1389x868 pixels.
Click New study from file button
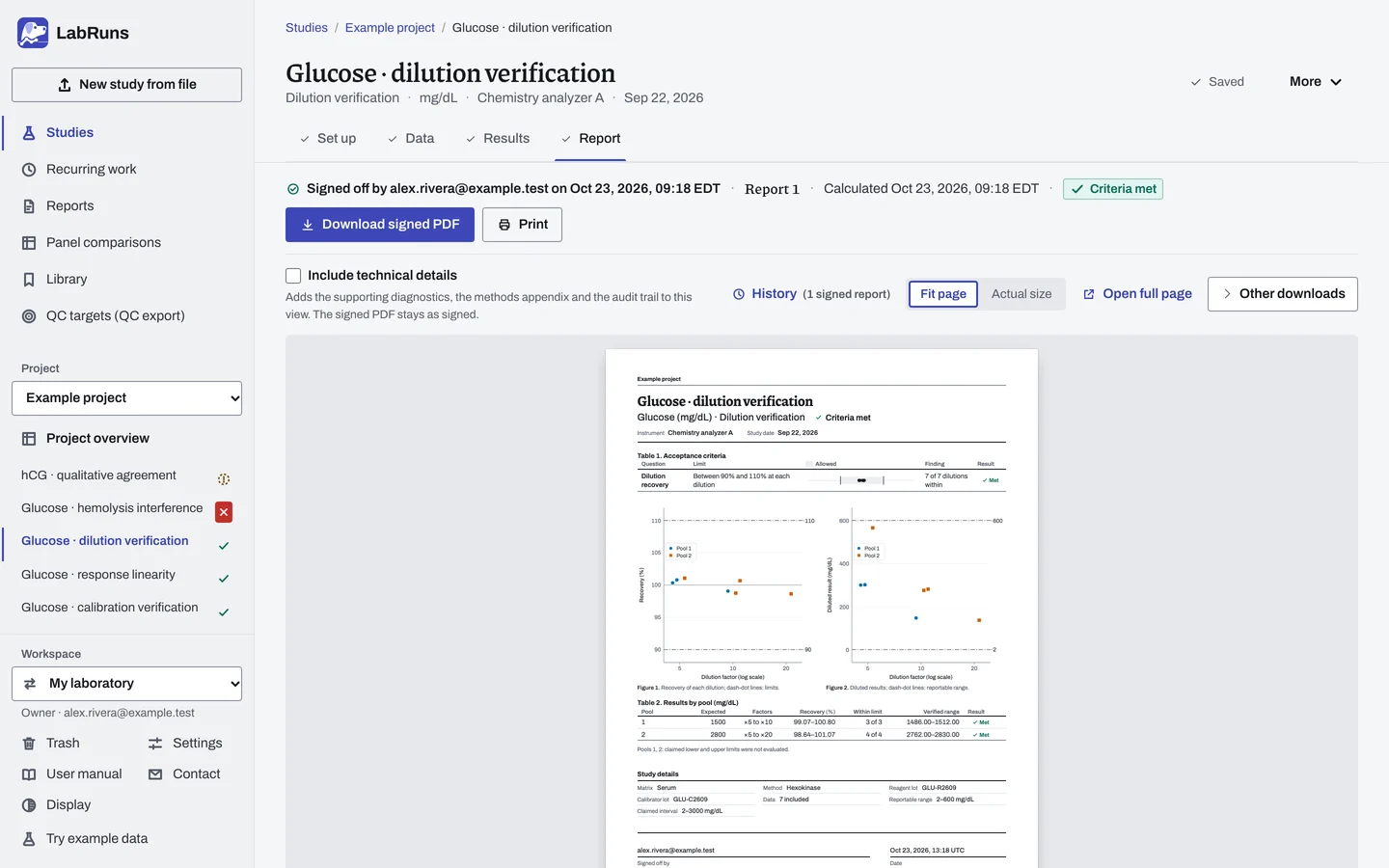tap(126, 85)
